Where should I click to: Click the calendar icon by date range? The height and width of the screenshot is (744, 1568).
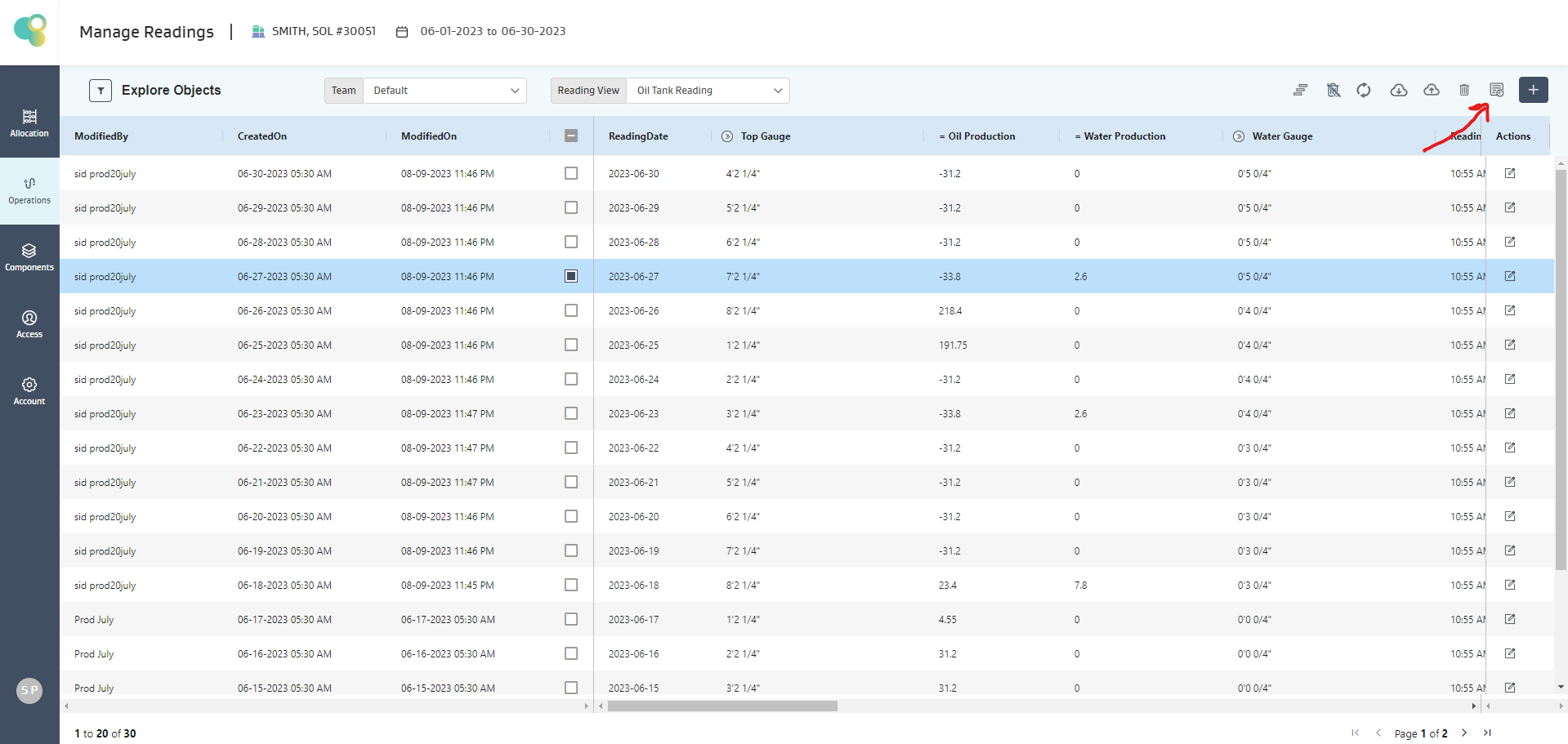coord(402,32)
